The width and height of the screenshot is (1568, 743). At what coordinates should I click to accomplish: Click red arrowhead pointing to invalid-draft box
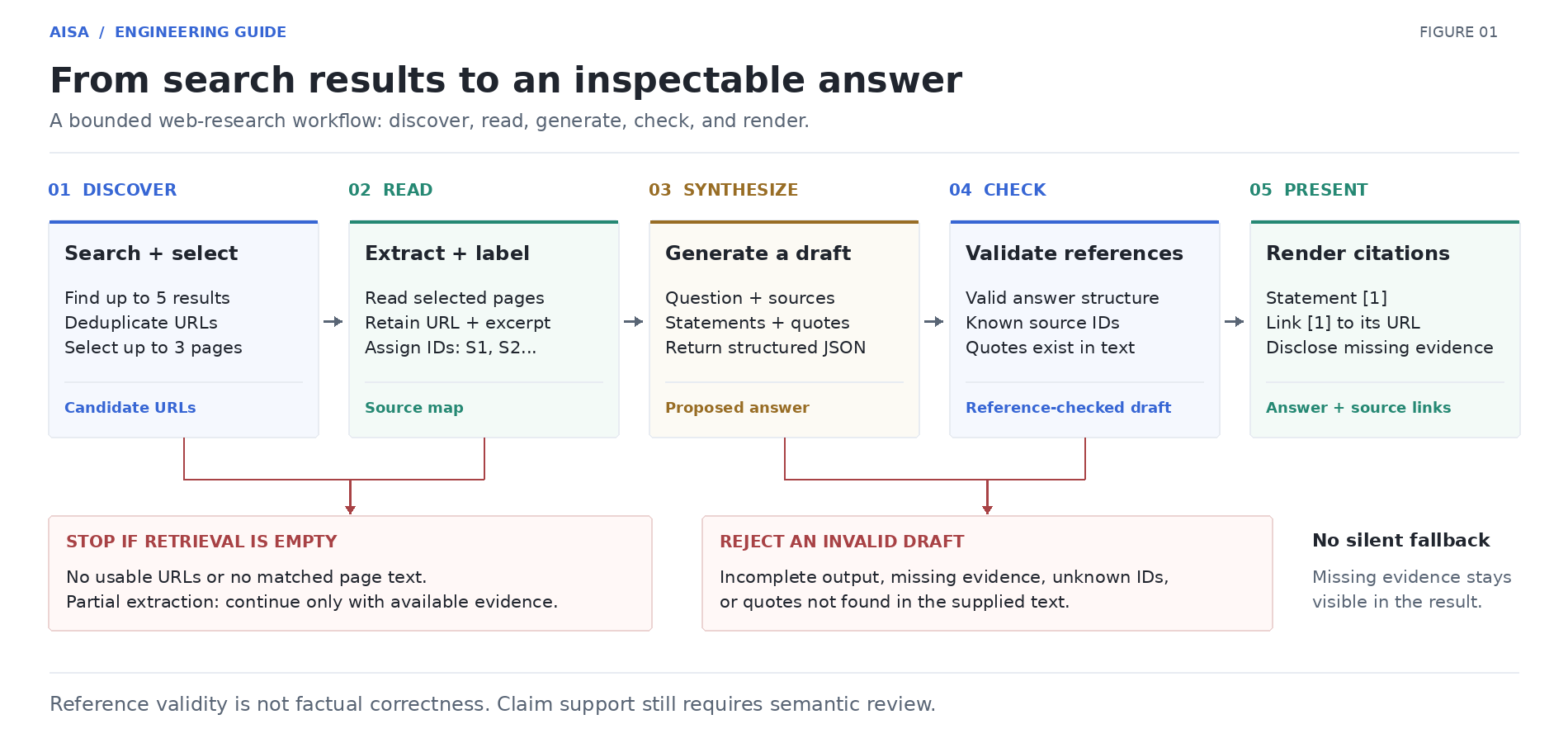click(988, 509)
